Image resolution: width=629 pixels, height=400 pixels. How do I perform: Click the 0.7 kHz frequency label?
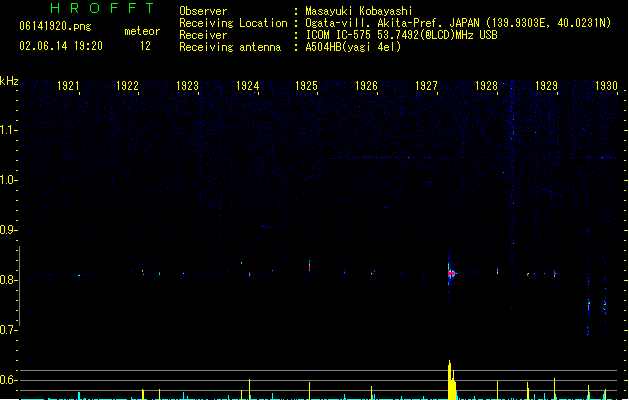tap(8, 330)
